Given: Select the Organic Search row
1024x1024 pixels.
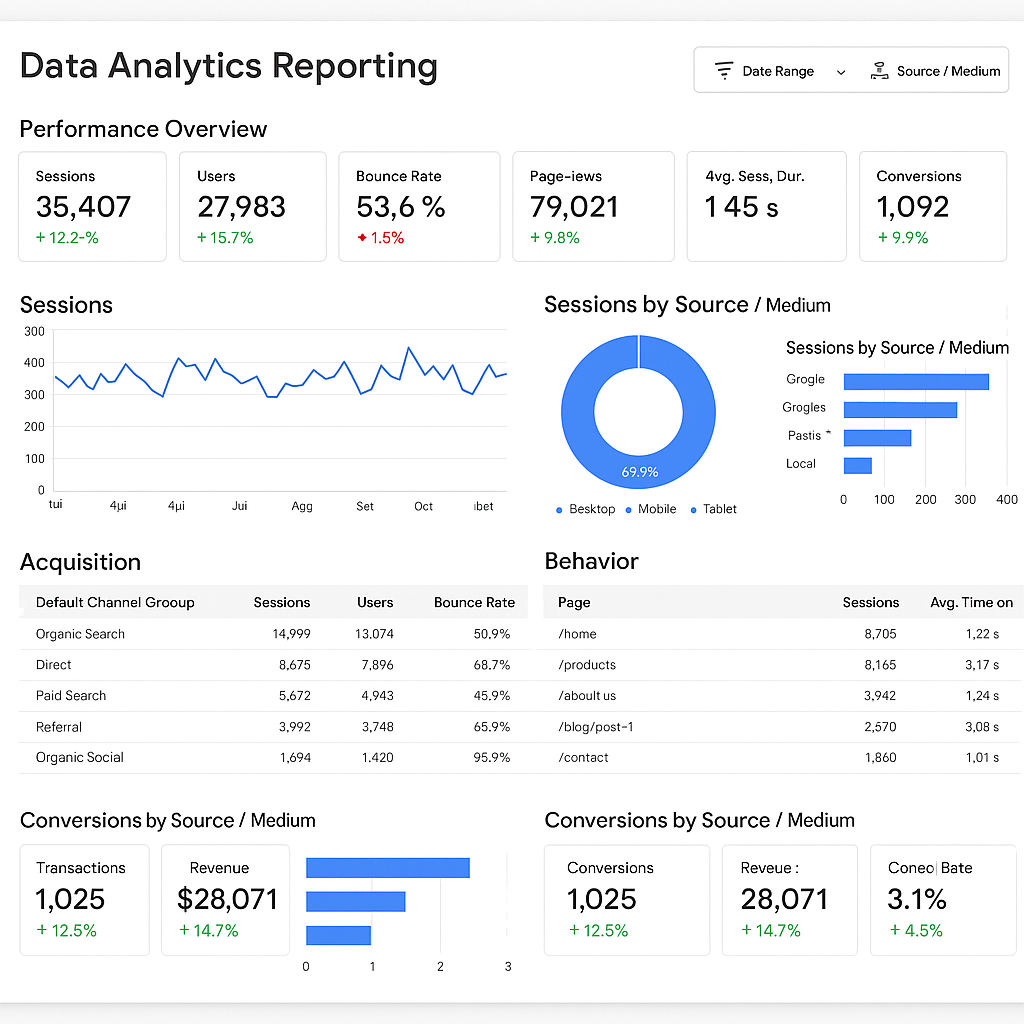Looking at the screenshot, I should (273, 633).
